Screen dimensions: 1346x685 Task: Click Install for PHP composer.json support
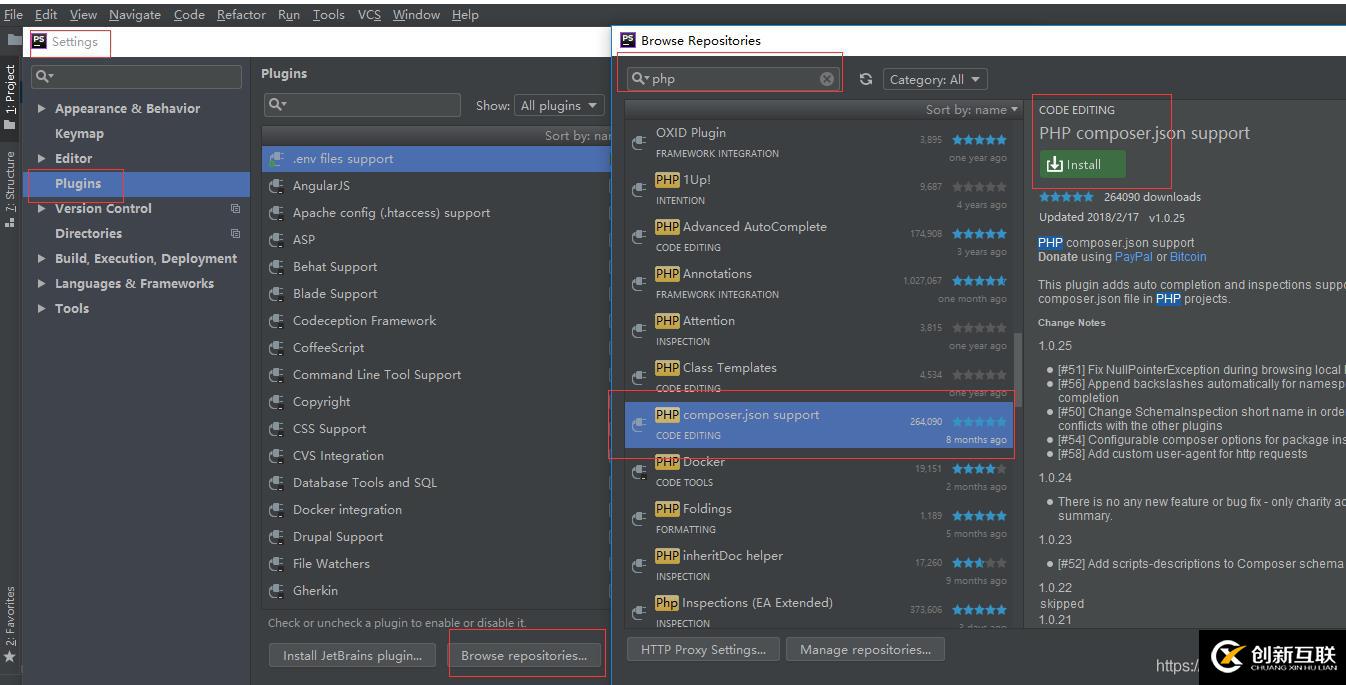[1082, 164]
